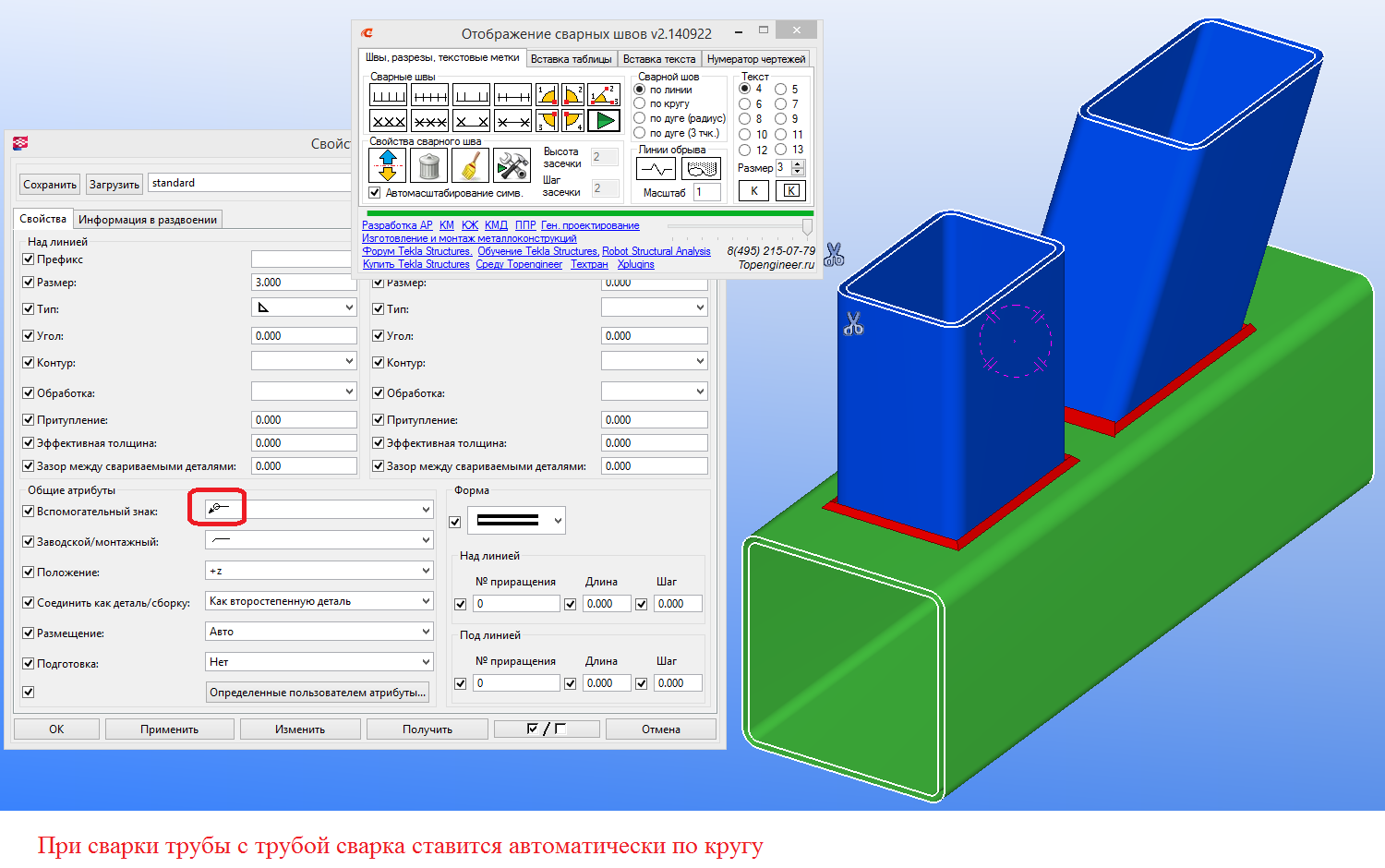1385x868 pixels.
Task: Open the 'Размещение' dropdown set to Авто
Action: click(x=319, y=632)
